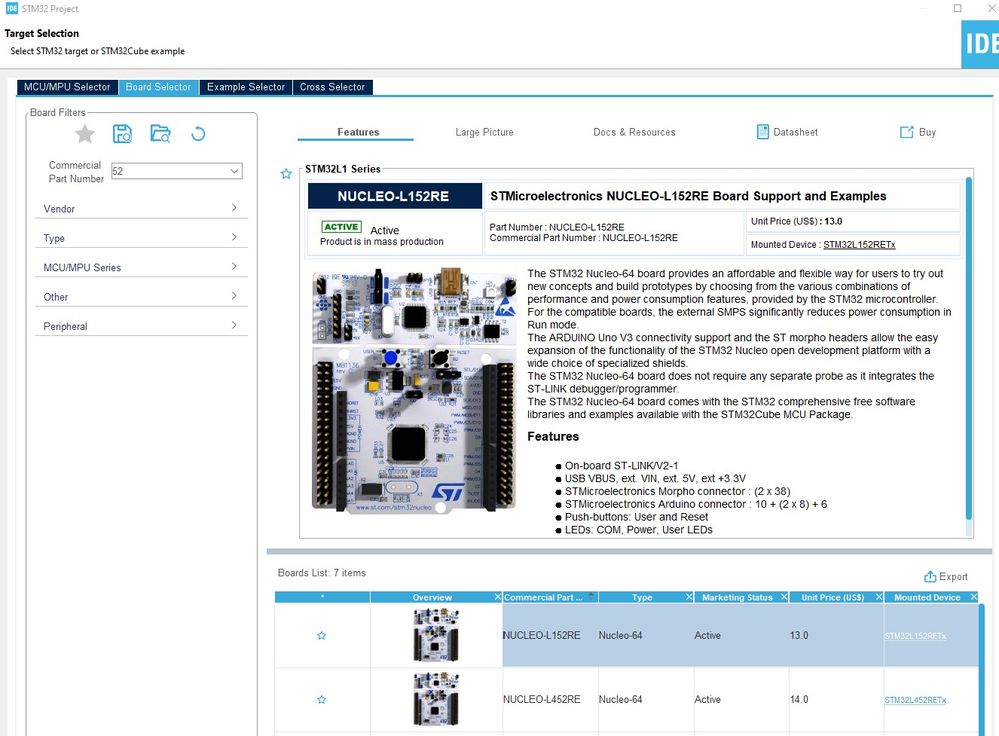The height and width of the screenshot is (736, 999).
Task: Click the Export text above the boards list
Action: pos(953,576)
